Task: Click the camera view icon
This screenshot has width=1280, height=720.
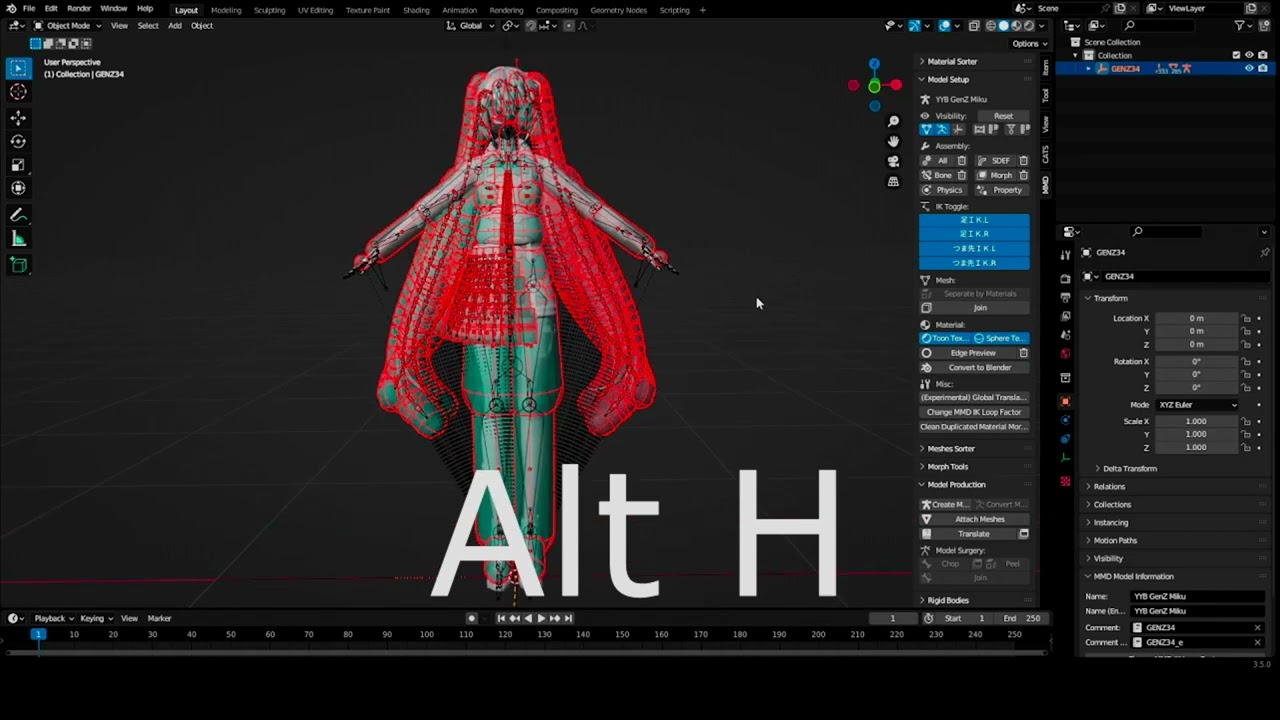Action: click(893, 161)
